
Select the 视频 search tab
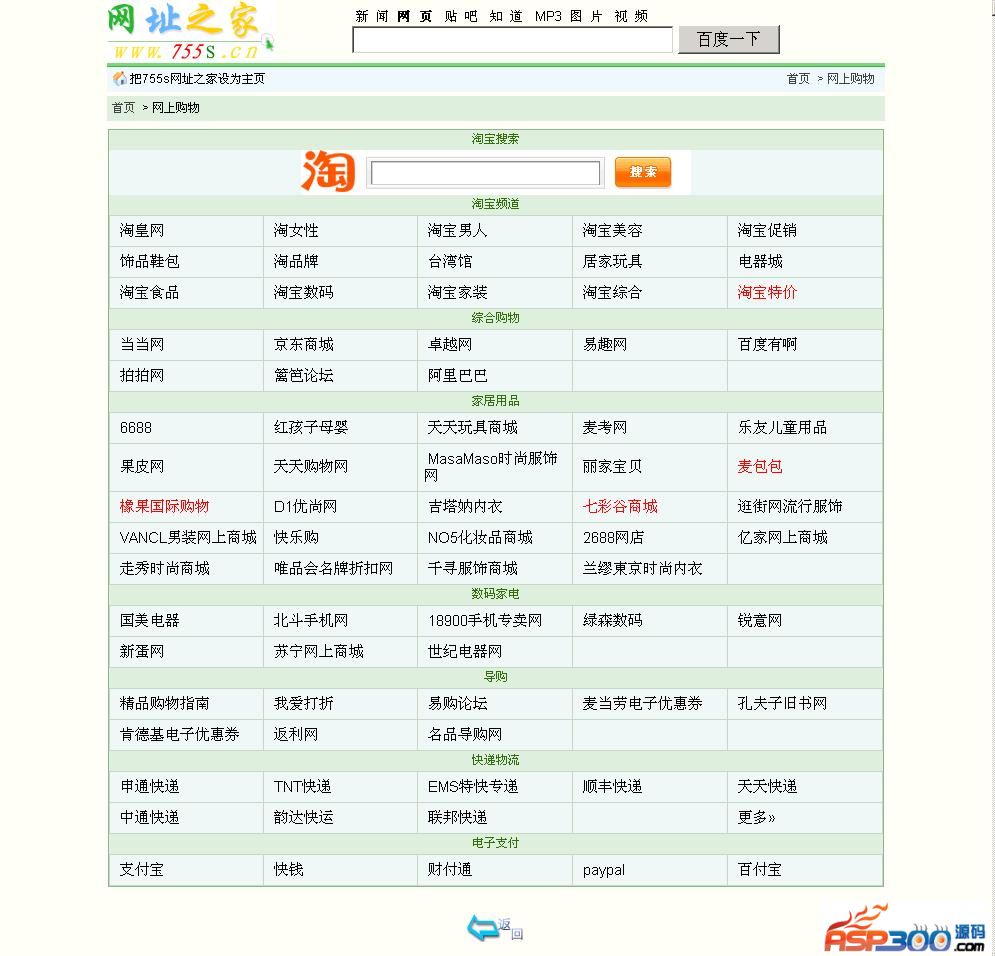click(x=631, y=16)
